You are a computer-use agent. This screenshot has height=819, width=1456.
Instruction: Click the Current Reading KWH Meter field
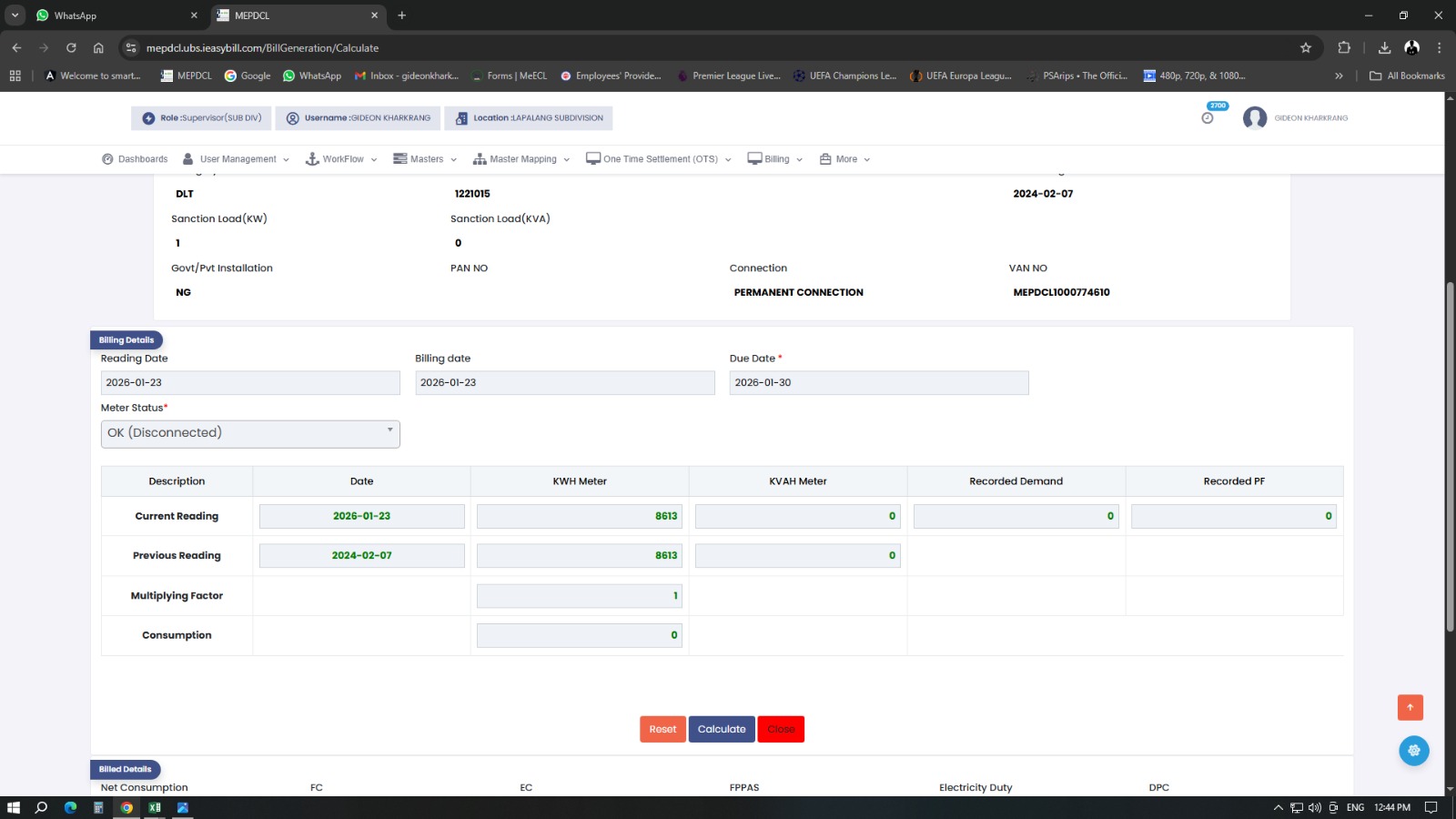pos(579,516)
